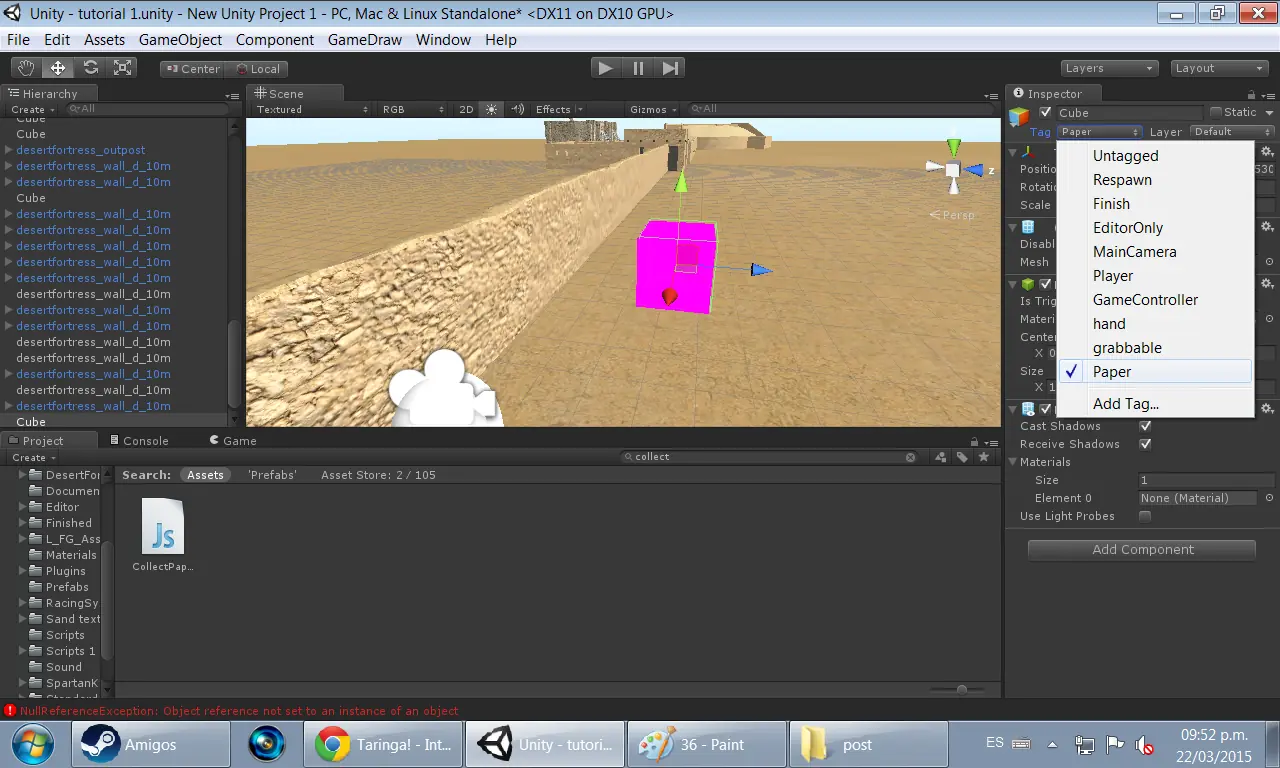Screen dimensions: 1280x768
Task: Open the Mesh Renderer gear menu
Action: [x=1267, y=409]
